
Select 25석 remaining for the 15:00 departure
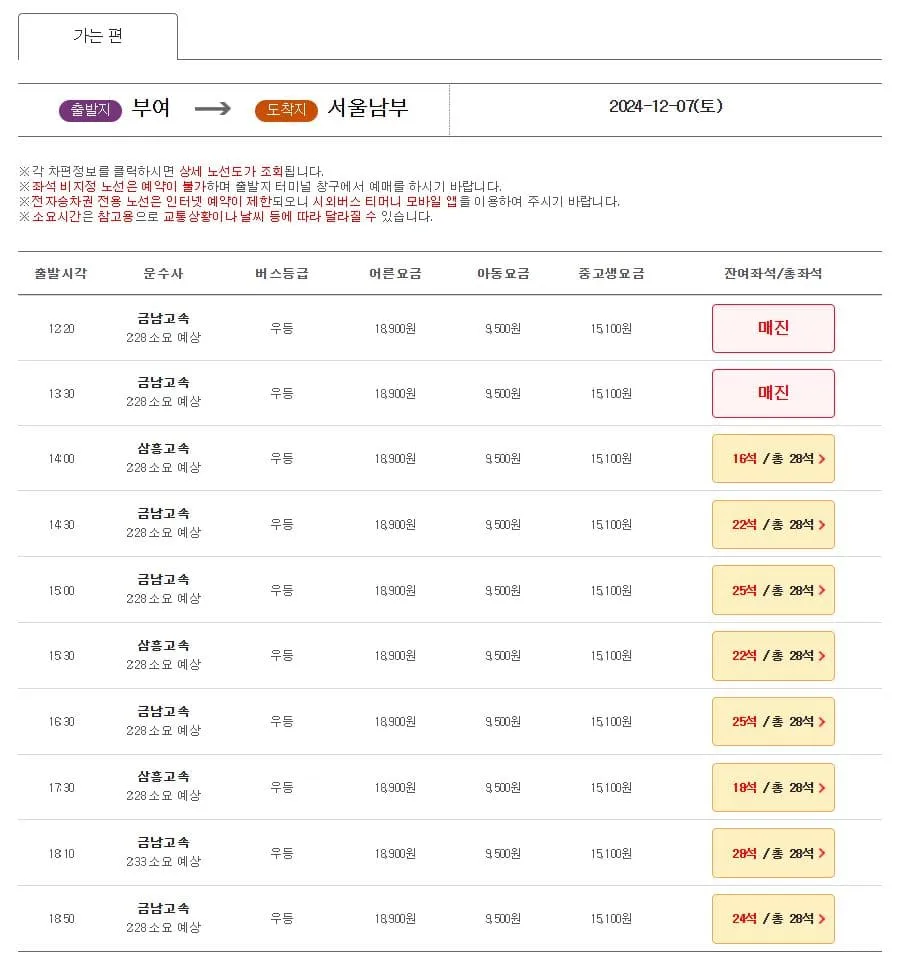point(772,590)
